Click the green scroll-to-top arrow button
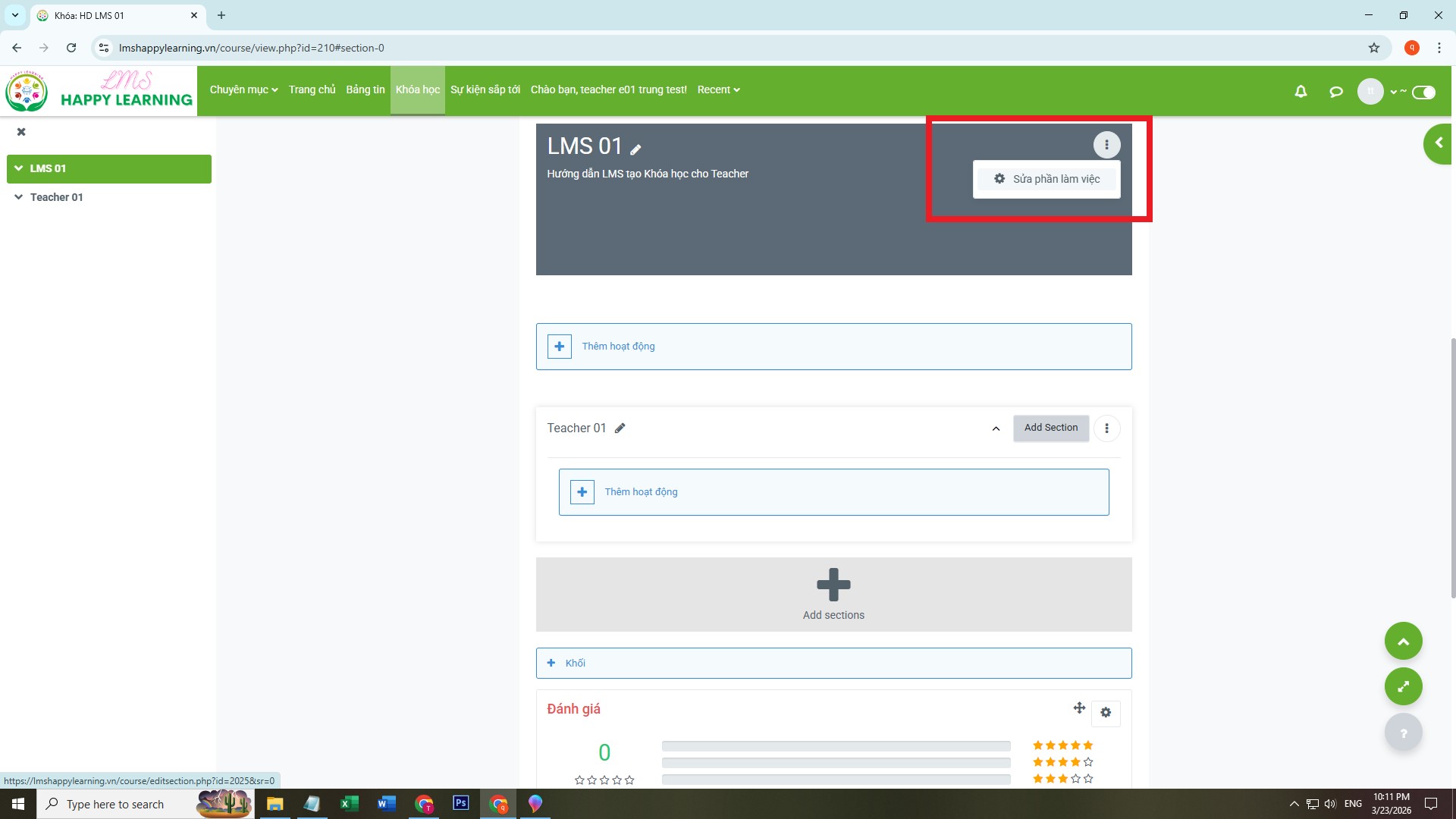1456x819 pixels. click(x=1403, y=642)
